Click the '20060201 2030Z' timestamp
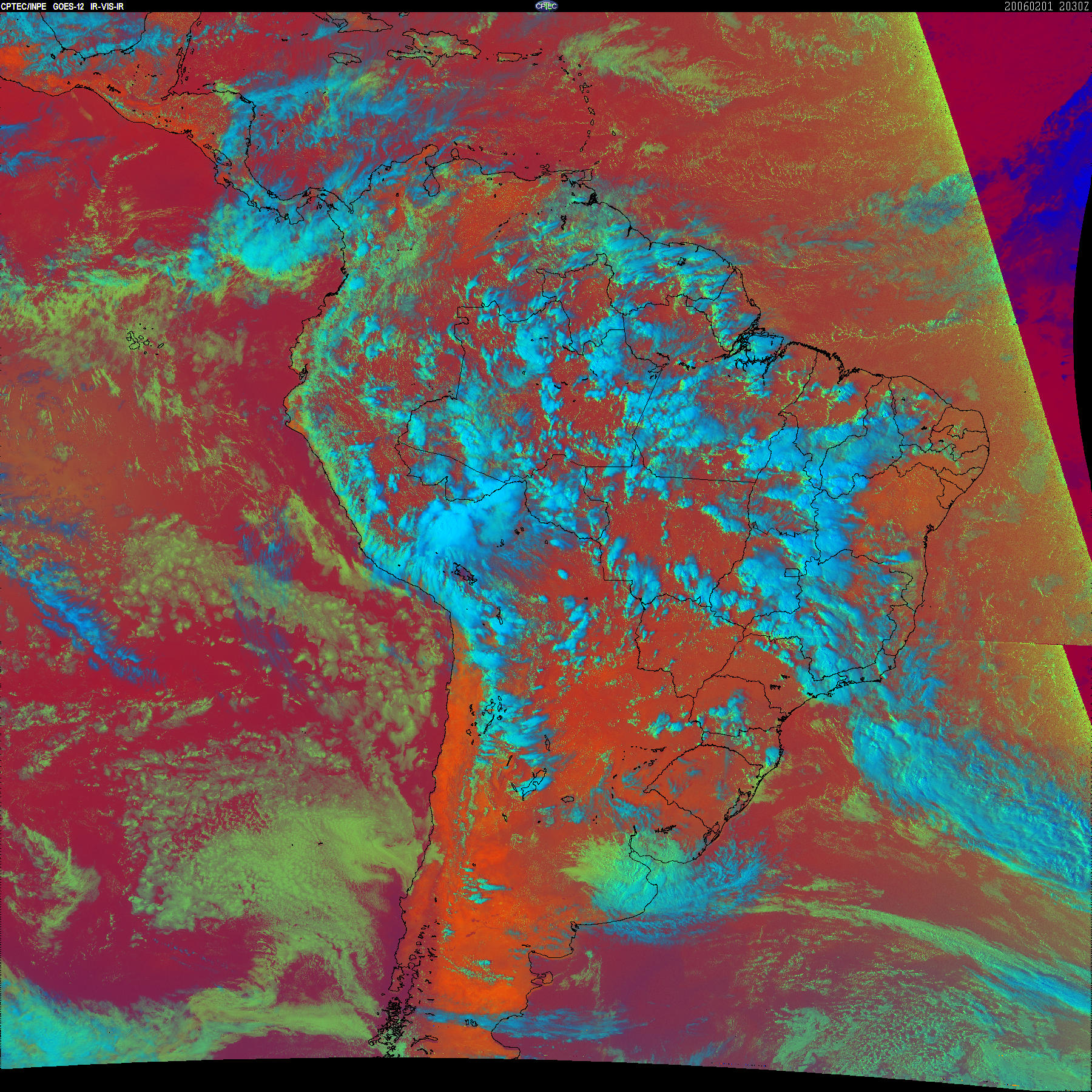 (1047, 6)
